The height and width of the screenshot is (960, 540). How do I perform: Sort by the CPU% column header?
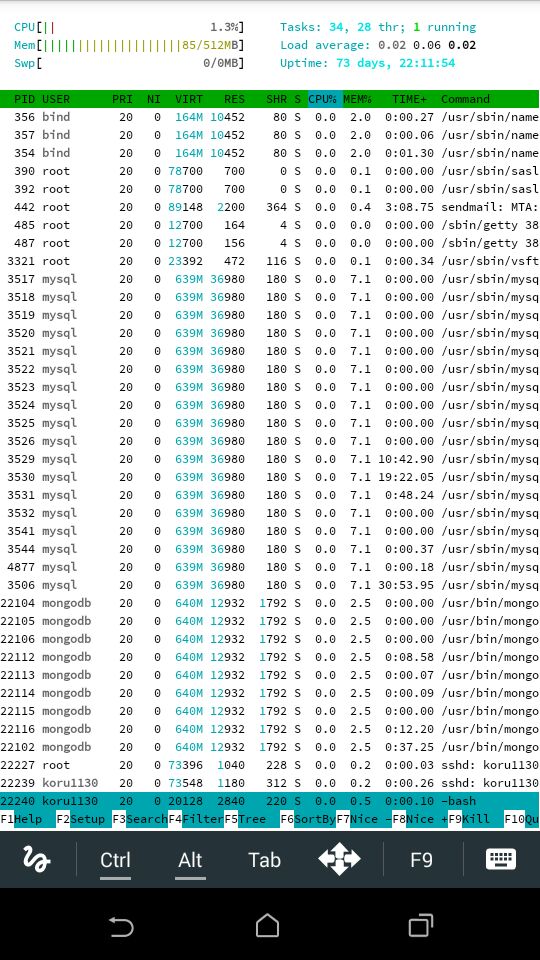[x=324, y=99]
